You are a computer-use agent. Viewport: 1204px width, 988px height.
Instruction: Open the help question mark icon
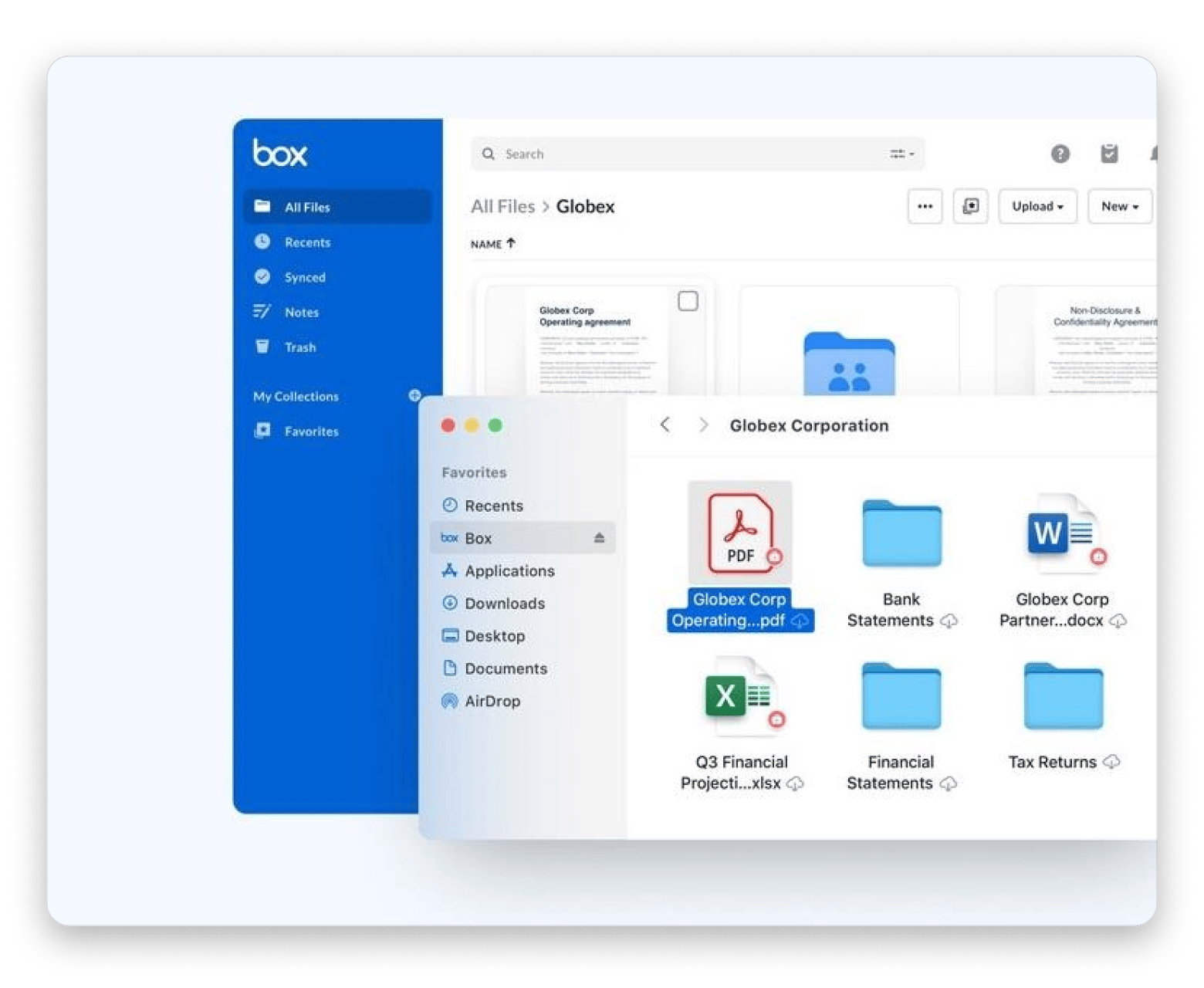pyautogui.click(x=1060, y=154)
